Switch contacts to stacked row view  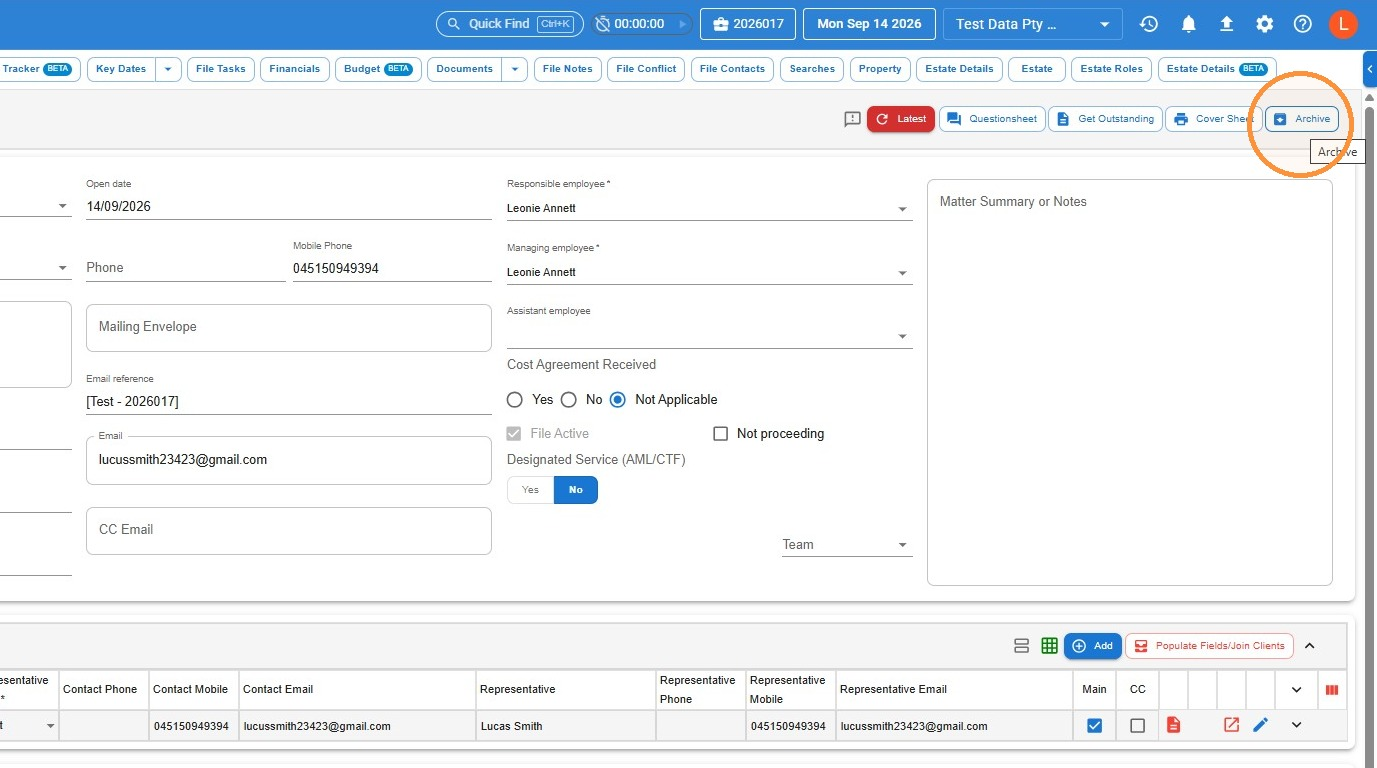pyautogui.click(x=1021, y=646)
